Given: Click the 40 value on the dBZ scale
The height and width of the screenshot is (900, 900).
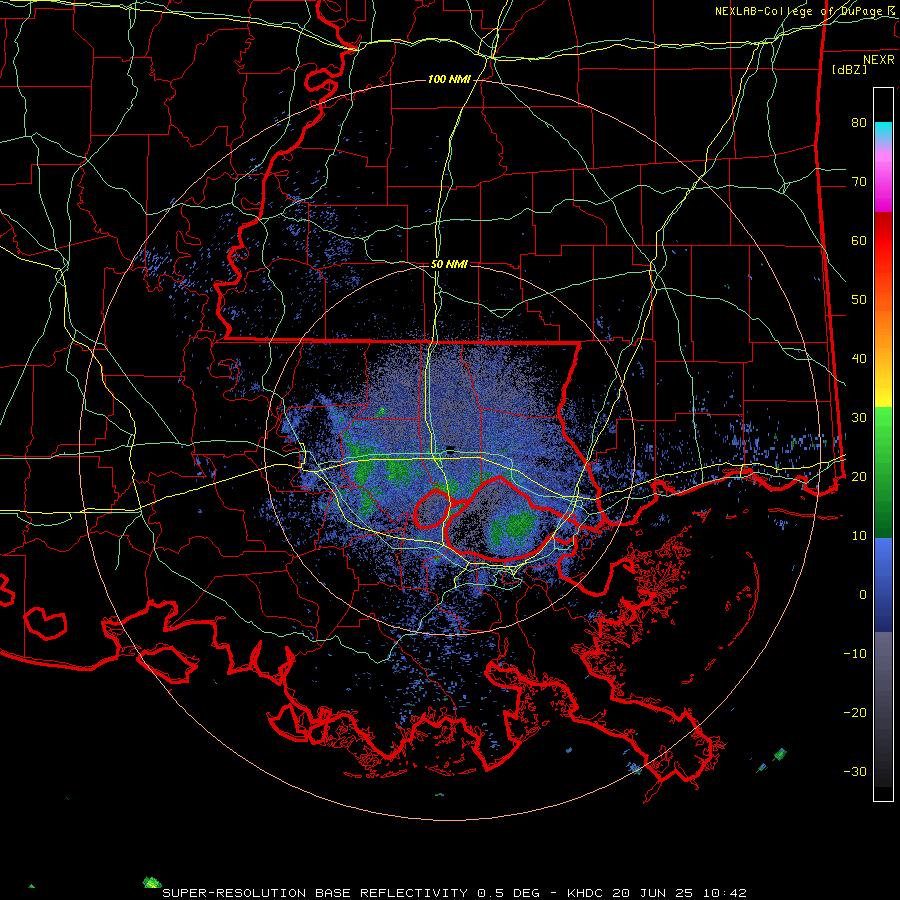Looking at the screenshot, I should [x=859, y=359].
